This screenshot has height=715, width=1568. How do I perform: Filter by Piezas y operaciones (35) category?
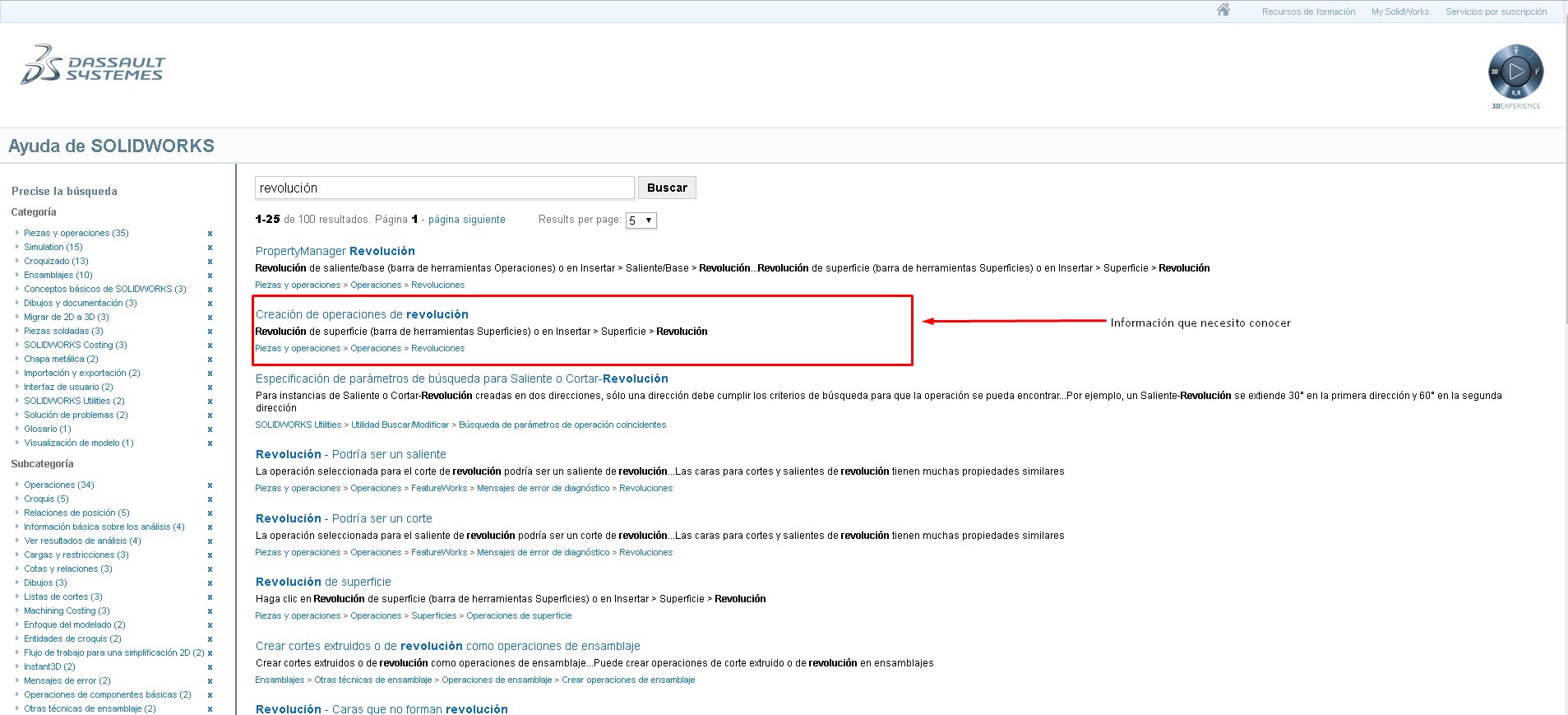tap(76, 233)
